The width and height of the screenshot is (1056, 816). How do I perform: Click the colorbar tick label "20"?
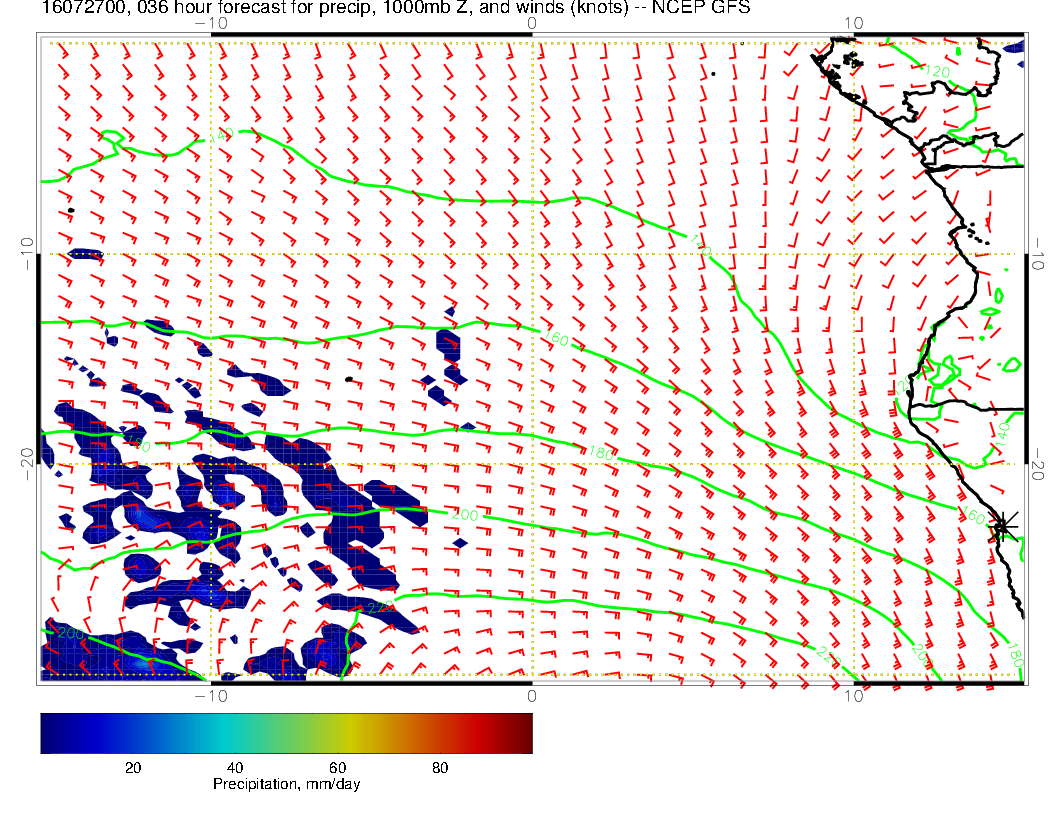[x=133, y=768]
